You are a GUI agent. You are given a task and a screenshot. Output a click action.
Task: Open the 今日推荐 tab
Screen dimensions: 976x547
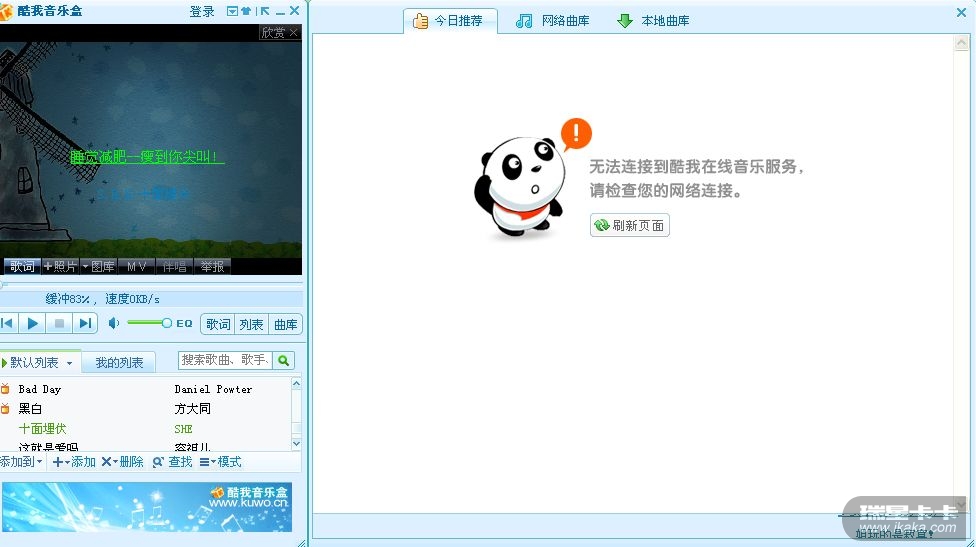[450, 21]
